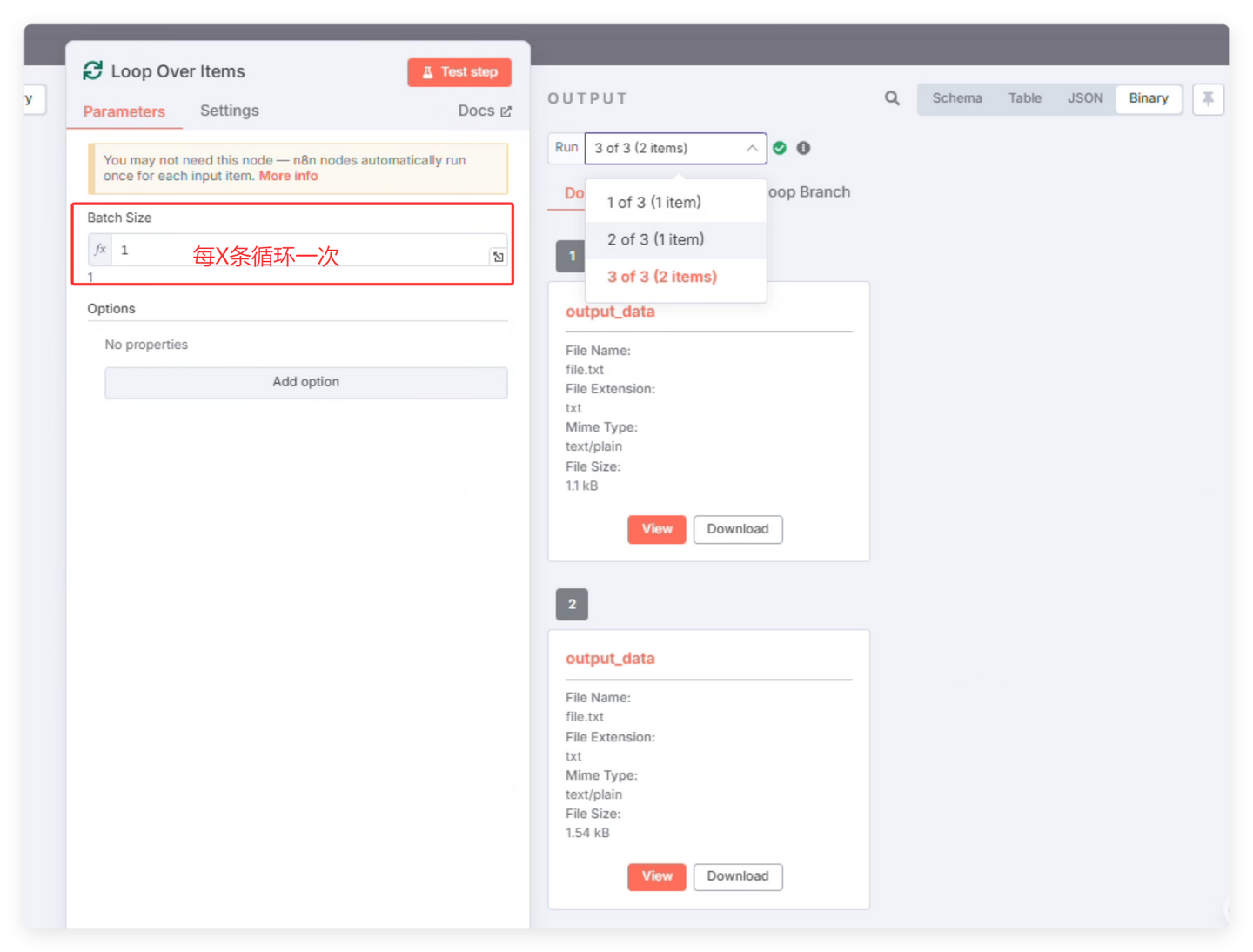Click the 1.54 kB file size value
1253x952 pixels.
coord(587,833)
